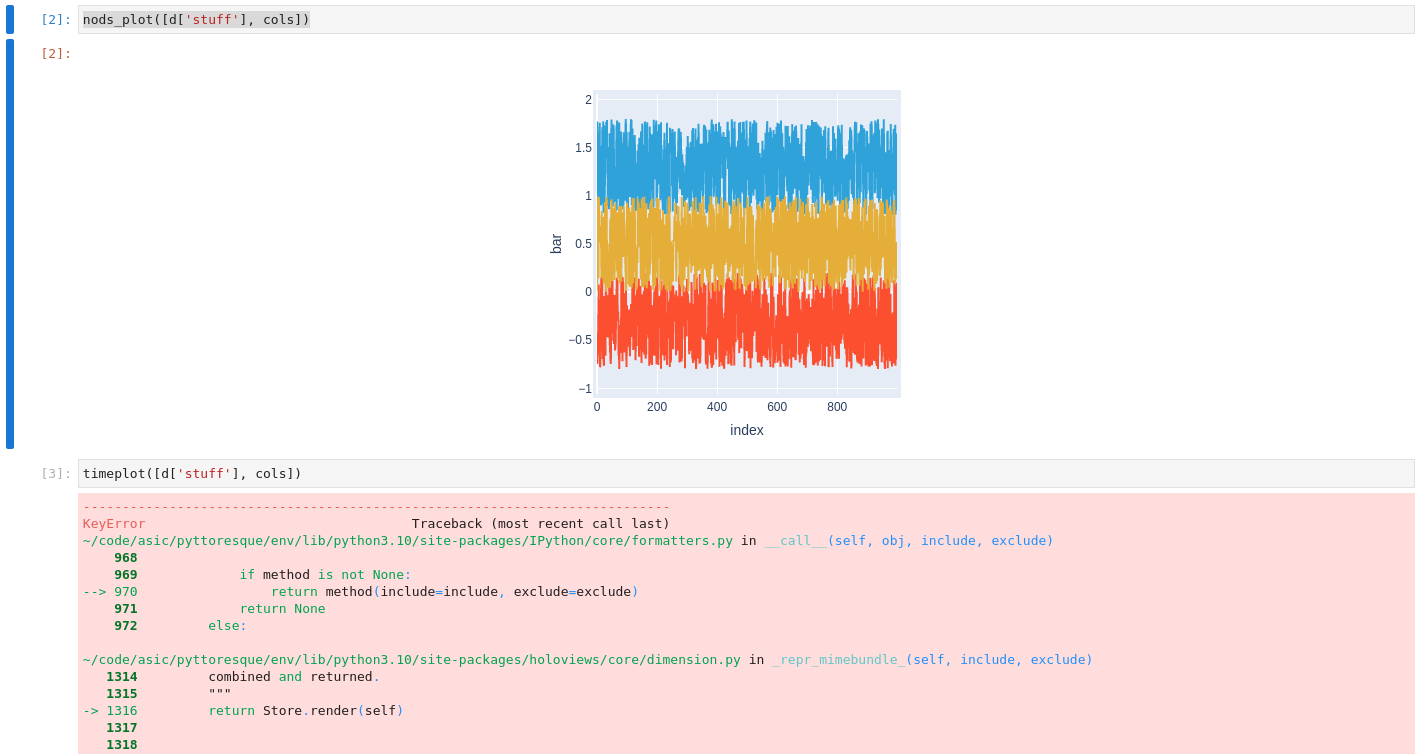Click the y-axis tick label −1

click(585, 389)
